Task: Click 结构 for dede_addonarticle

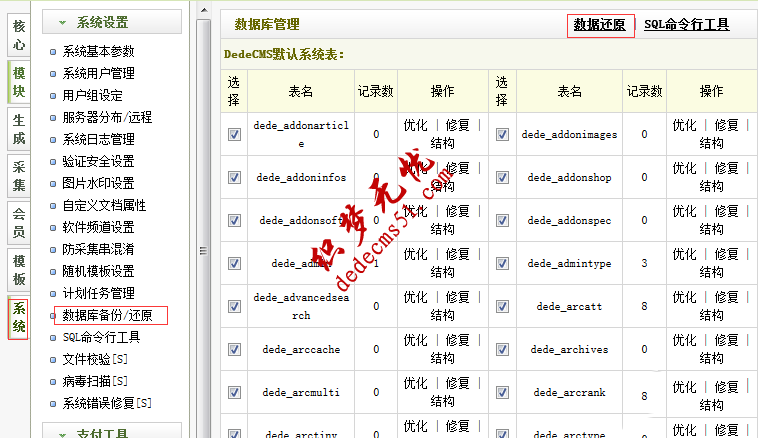Action: coord(442,144)
